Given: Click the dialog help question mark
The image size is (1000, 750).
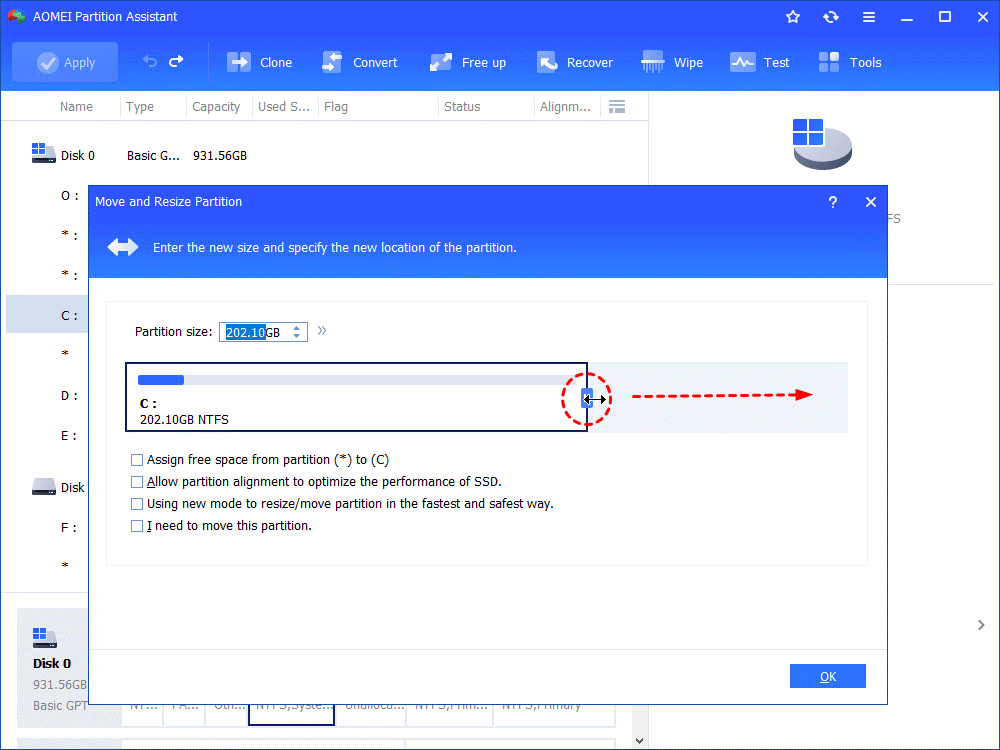Looking at the screenshot, I should coord(833,202).
